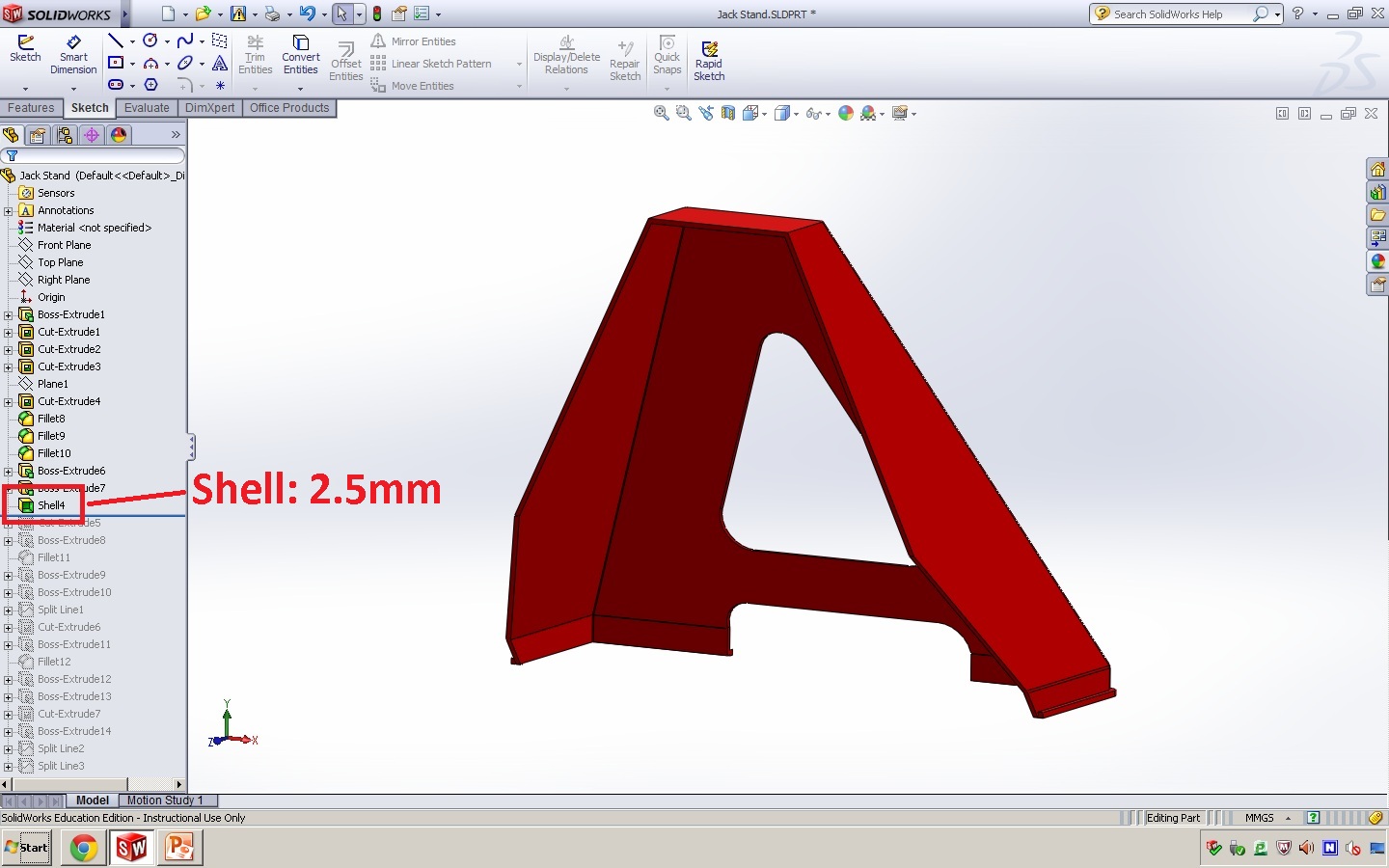Open the DisplayManager tab icon
This screenshot has width=1389, height=868.
tap(119, 135)
